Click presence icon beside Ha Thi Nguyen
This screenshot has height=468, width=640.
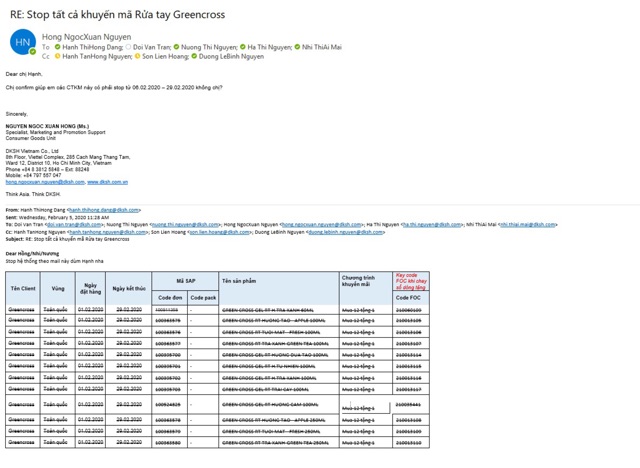pyautogui.click(x=243, y=47)
